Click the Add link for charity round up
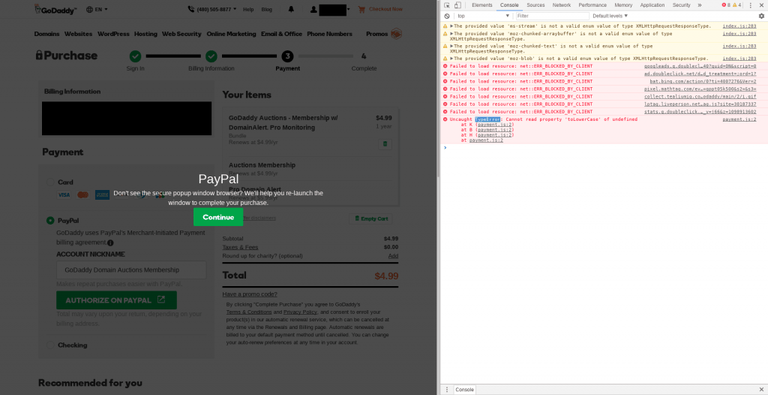This screenshot has width=768, height=395. [x=393, y=256]
